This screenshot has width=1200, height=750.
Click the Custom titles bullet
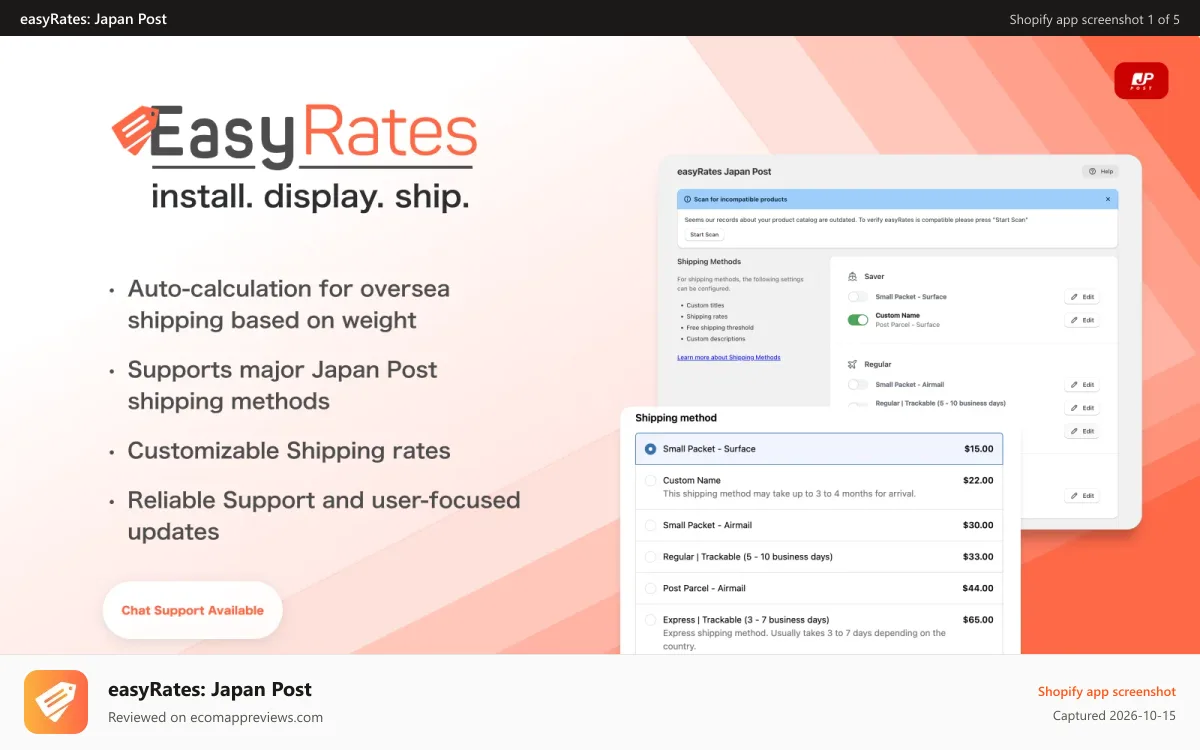[705, 305]
